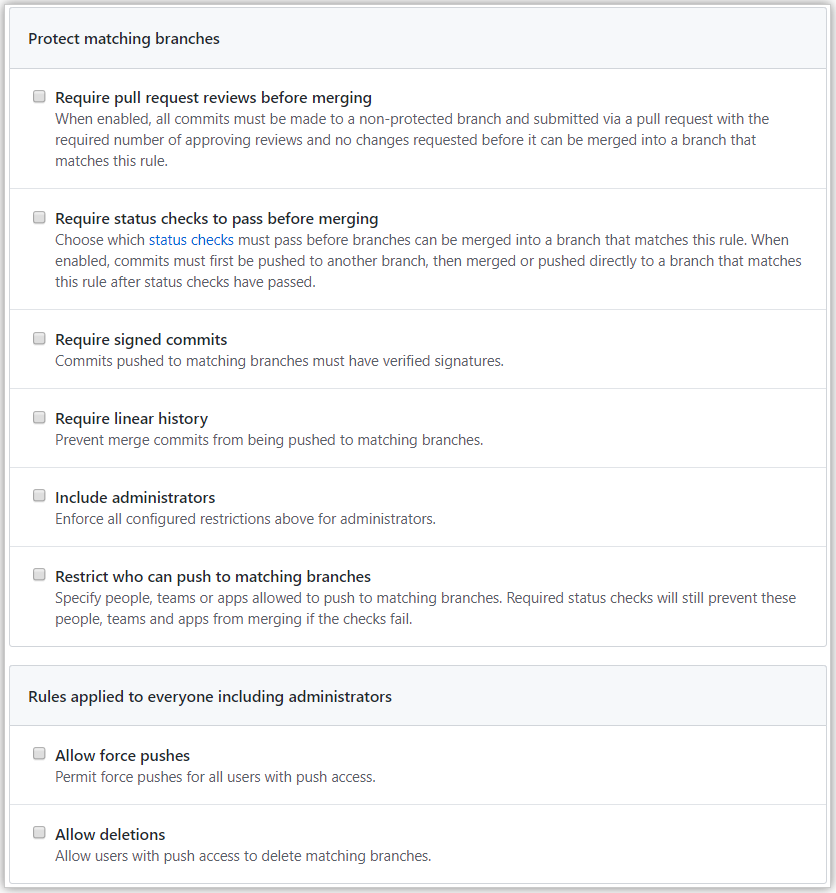Click the 'Allow force pushes' label text
Image resolution: width=836 pixels, height=893 pixels.
122,756
